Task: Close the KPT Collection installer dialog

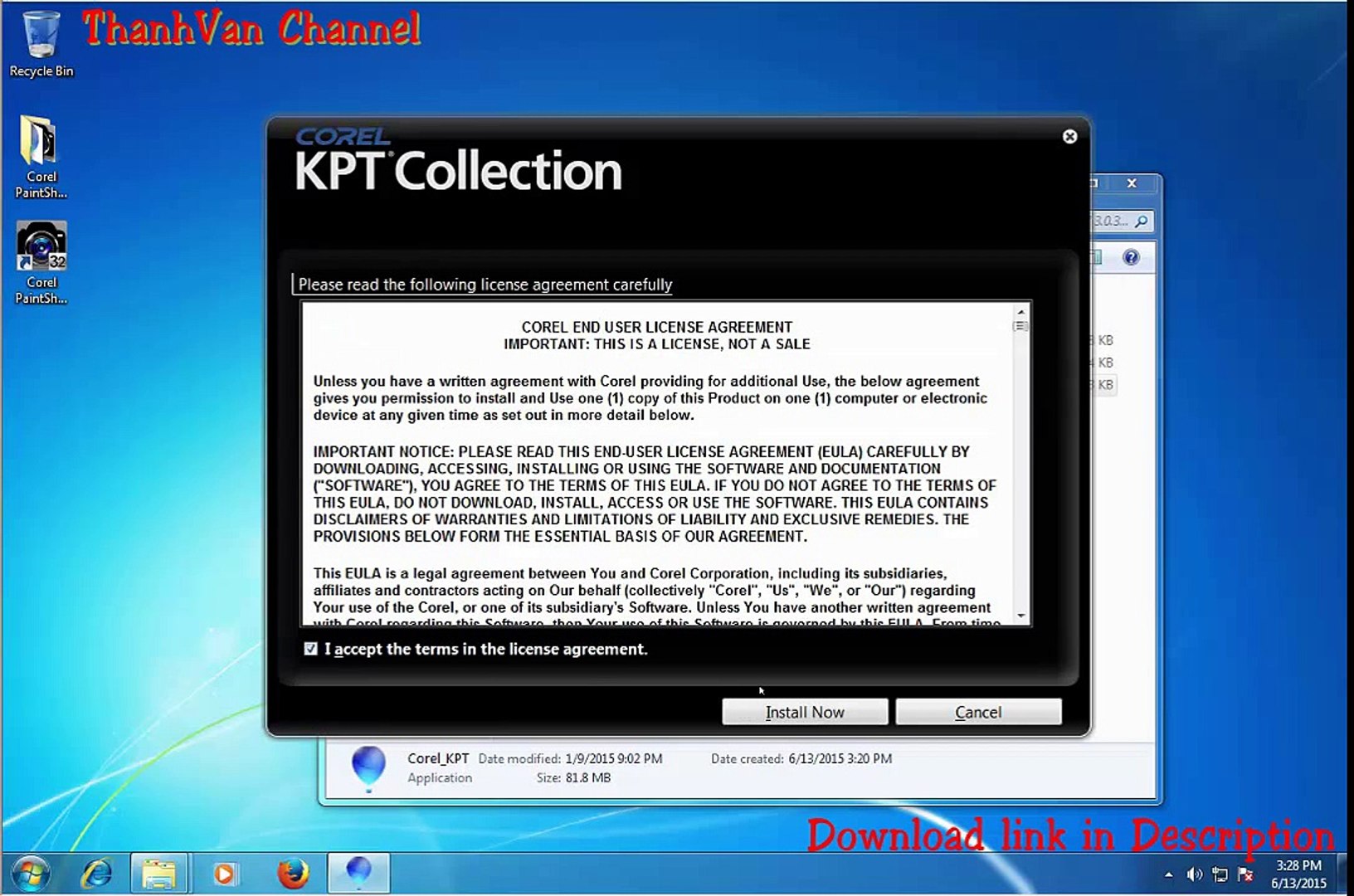Action: [x=1069, y=137]
